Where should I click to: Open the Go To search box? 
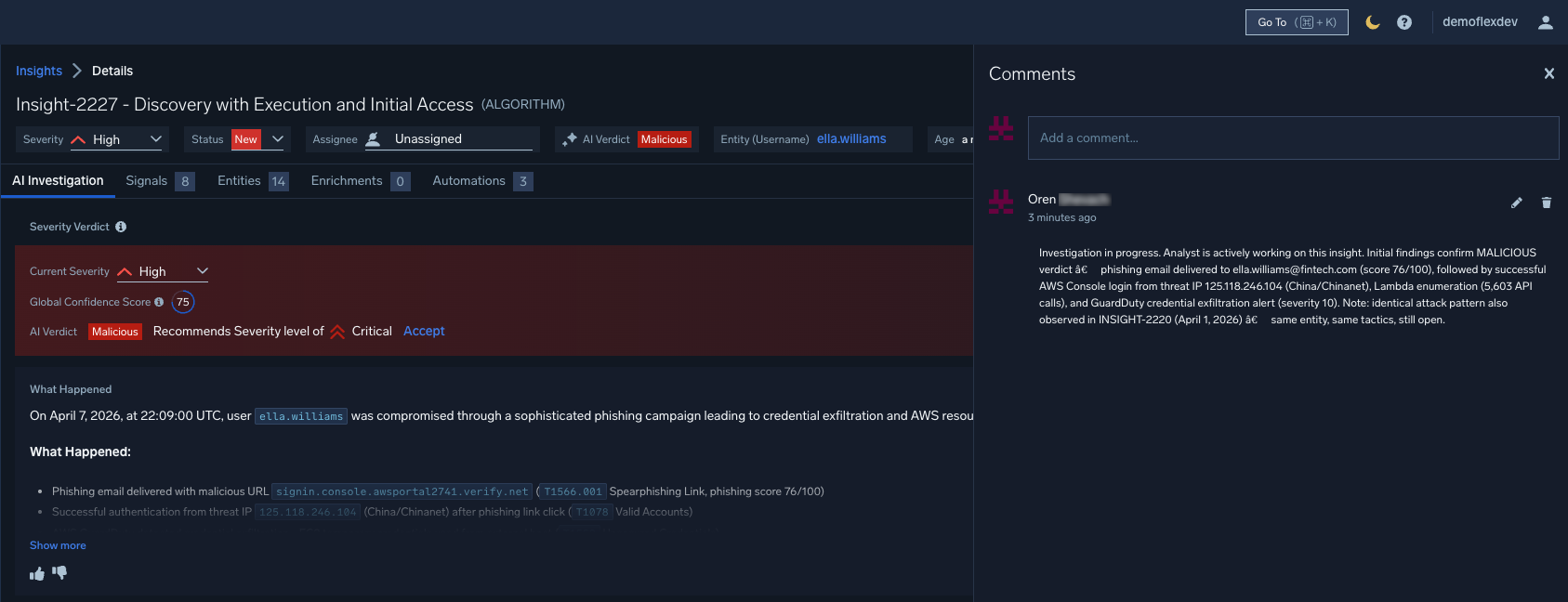pos(1297,22)
